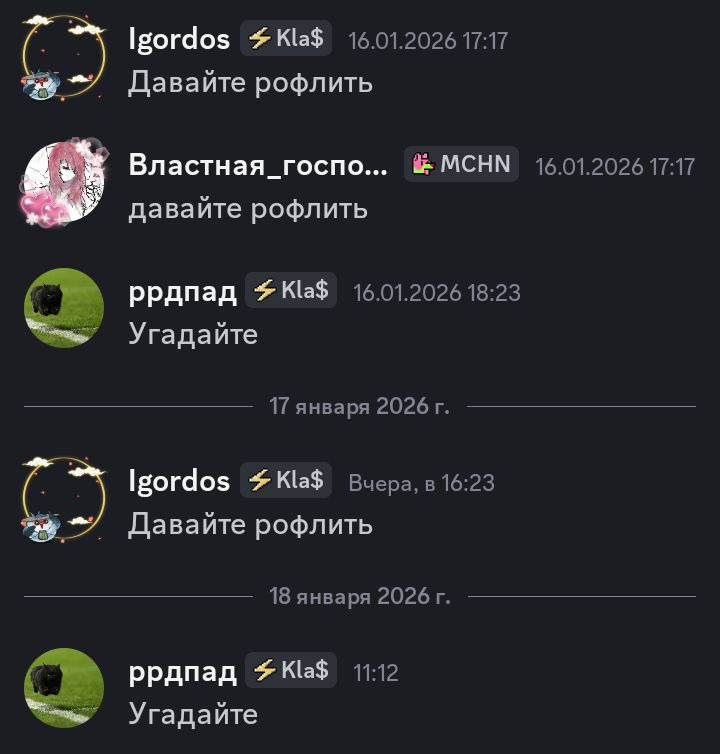Click Igordos avatar on yesterday's message
Screen dimensions: 720x754
click(x=64, y=499)
